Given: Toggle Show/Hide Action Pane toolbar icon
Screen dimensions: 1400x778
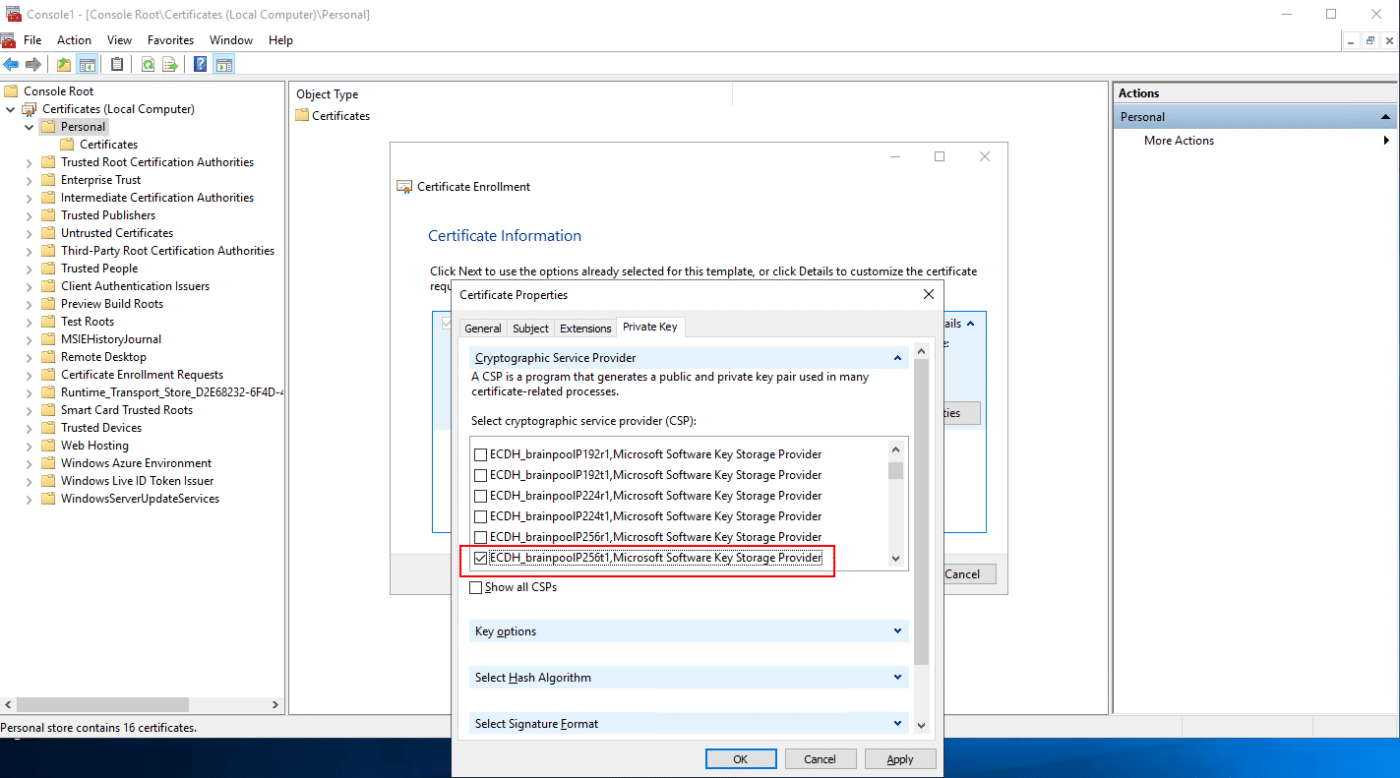Looking at the screenshot, I should click(224, 65).
